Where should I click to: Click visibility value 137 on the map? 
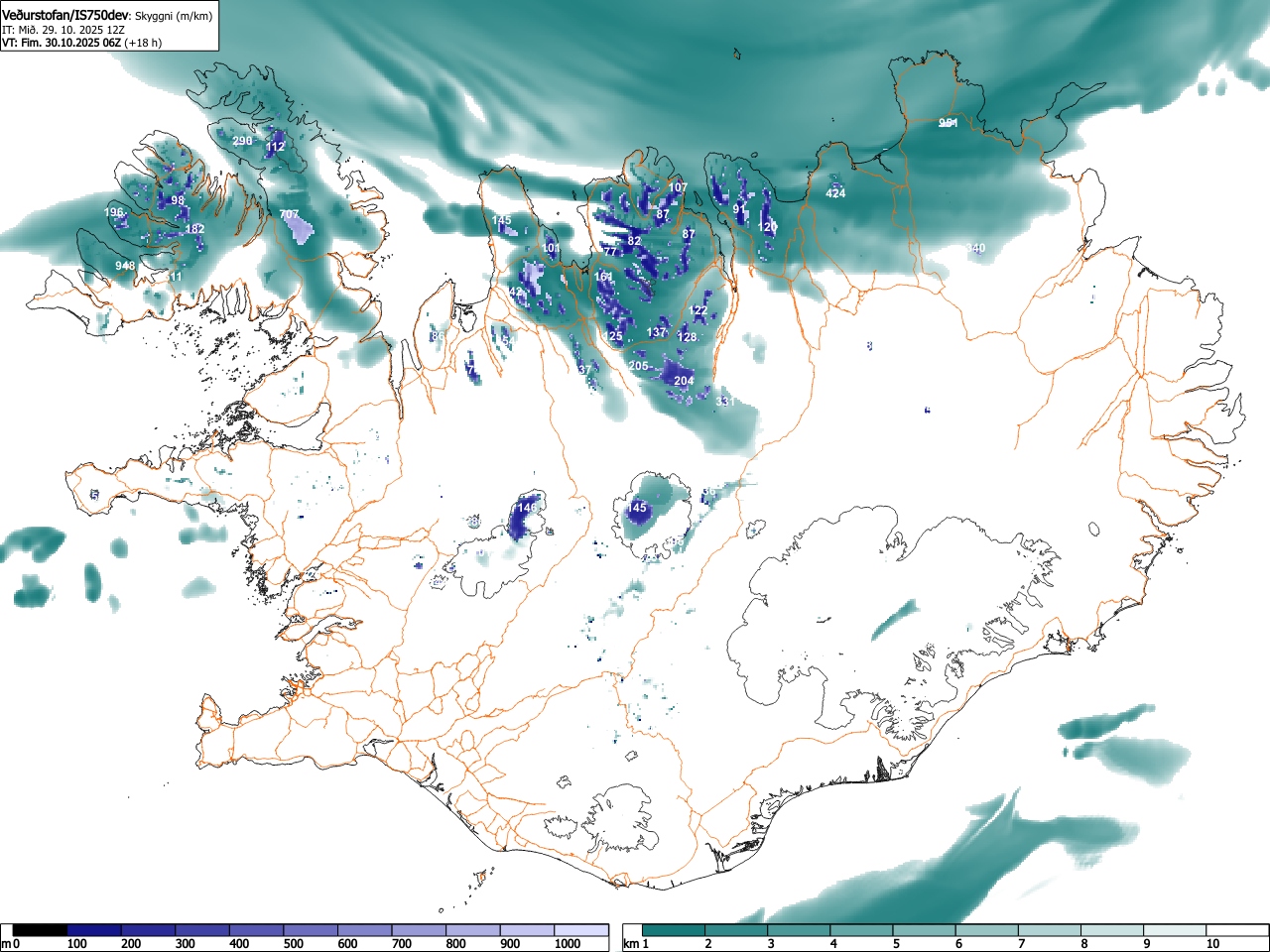(657, 332)
